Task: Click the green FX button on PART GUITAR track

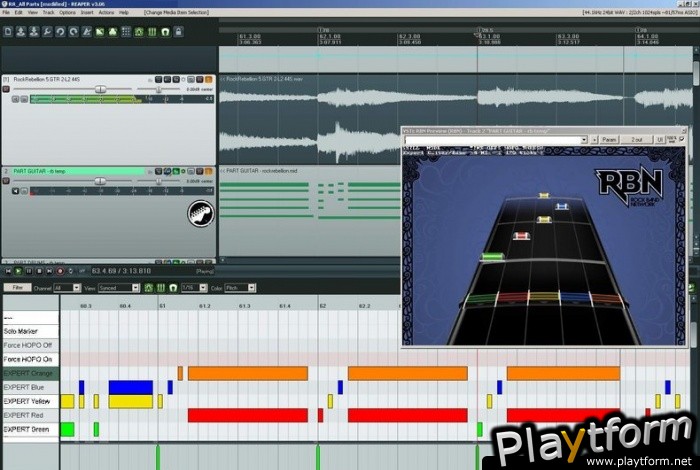Action: coord(176,171)
